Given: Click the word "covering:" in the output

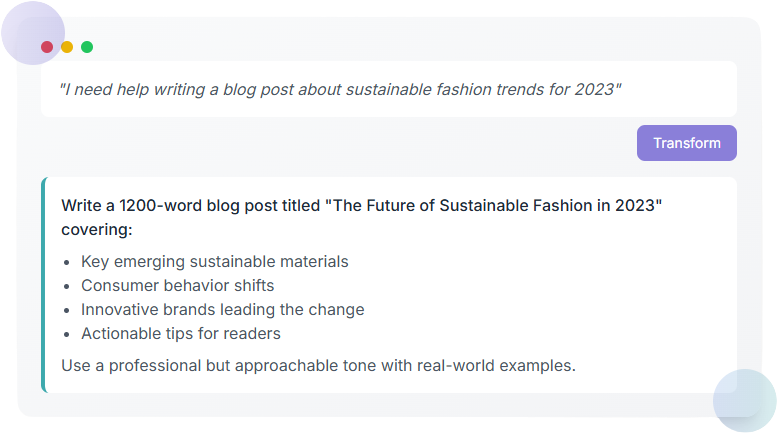Looking at the screenshot, I should click(x=97, y=230).
